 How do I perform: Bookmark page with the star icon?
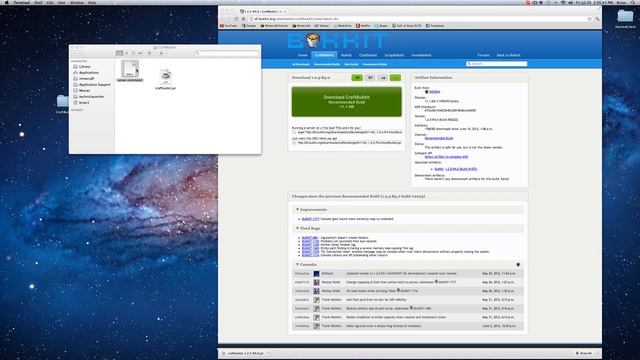[x=589, y=19]
